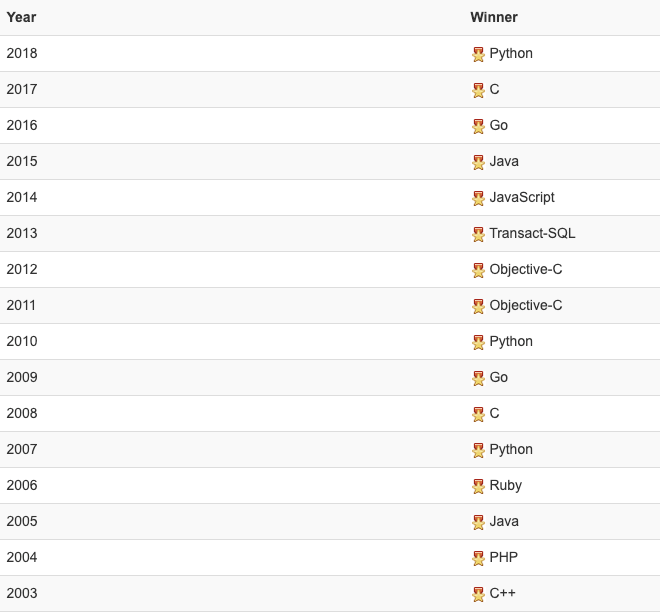660x615 pixels.
Task: Click the medal icon in the 2012 row
Action: pos(478,270)
